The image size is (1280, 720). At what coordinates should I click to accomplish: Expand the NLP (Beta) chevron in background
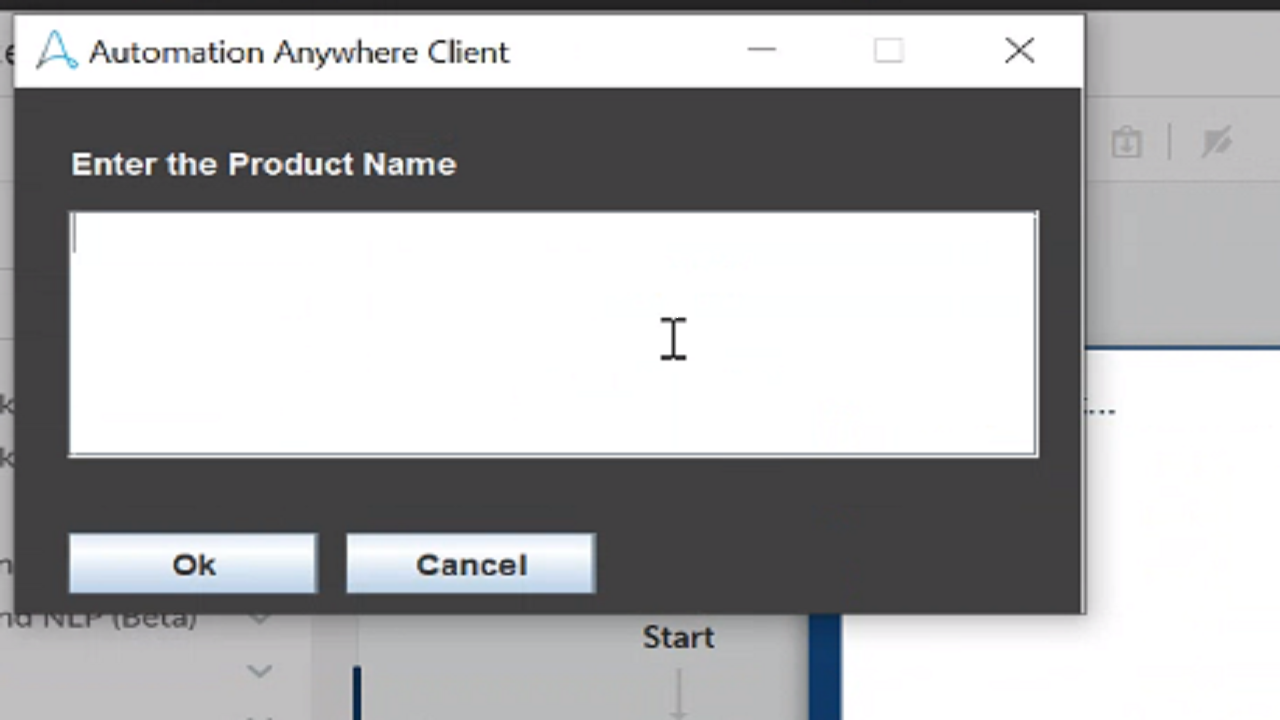pos(260,618)
